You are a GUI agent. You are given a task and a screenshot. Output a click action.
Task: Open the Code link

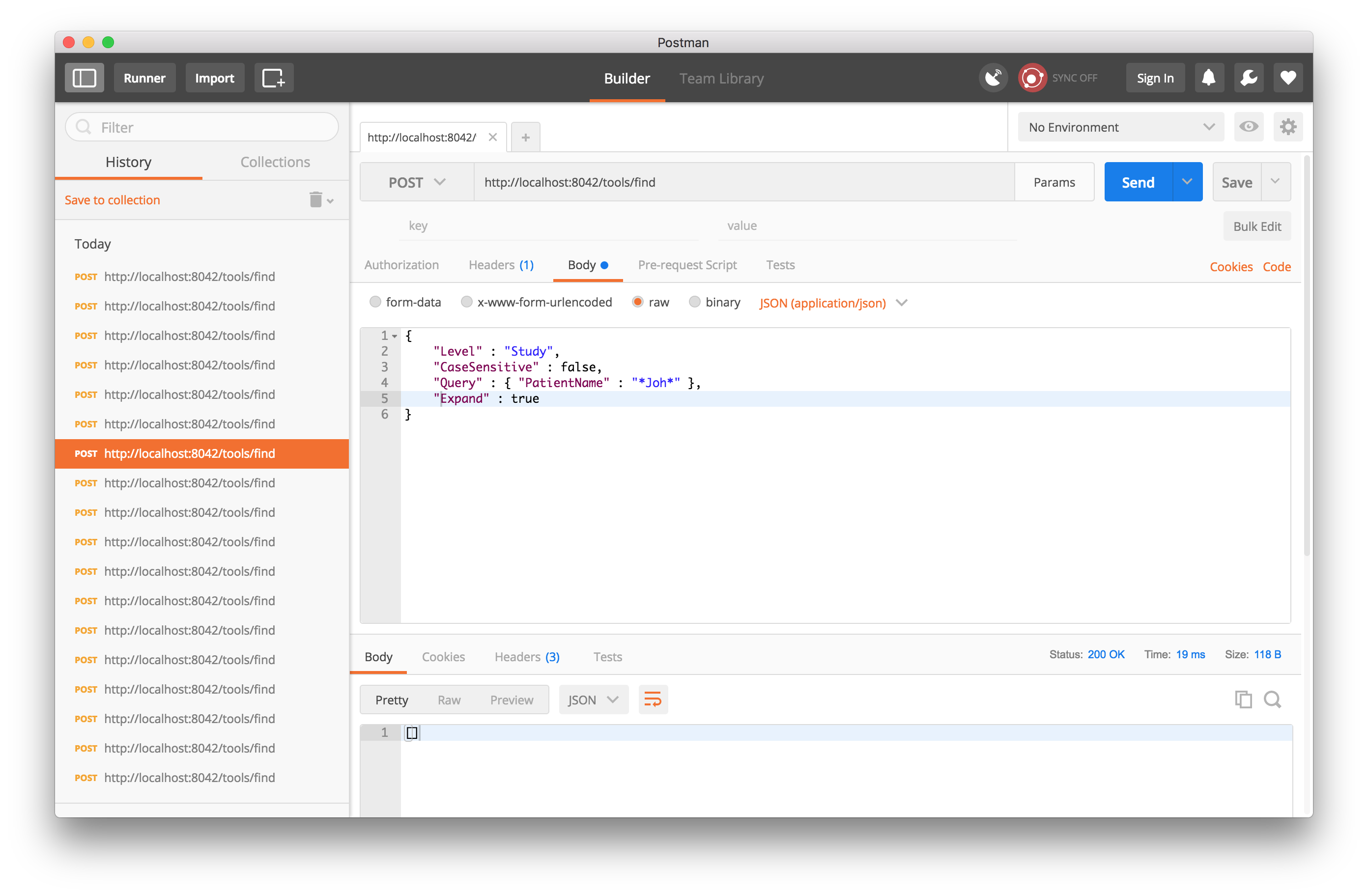1277,267
